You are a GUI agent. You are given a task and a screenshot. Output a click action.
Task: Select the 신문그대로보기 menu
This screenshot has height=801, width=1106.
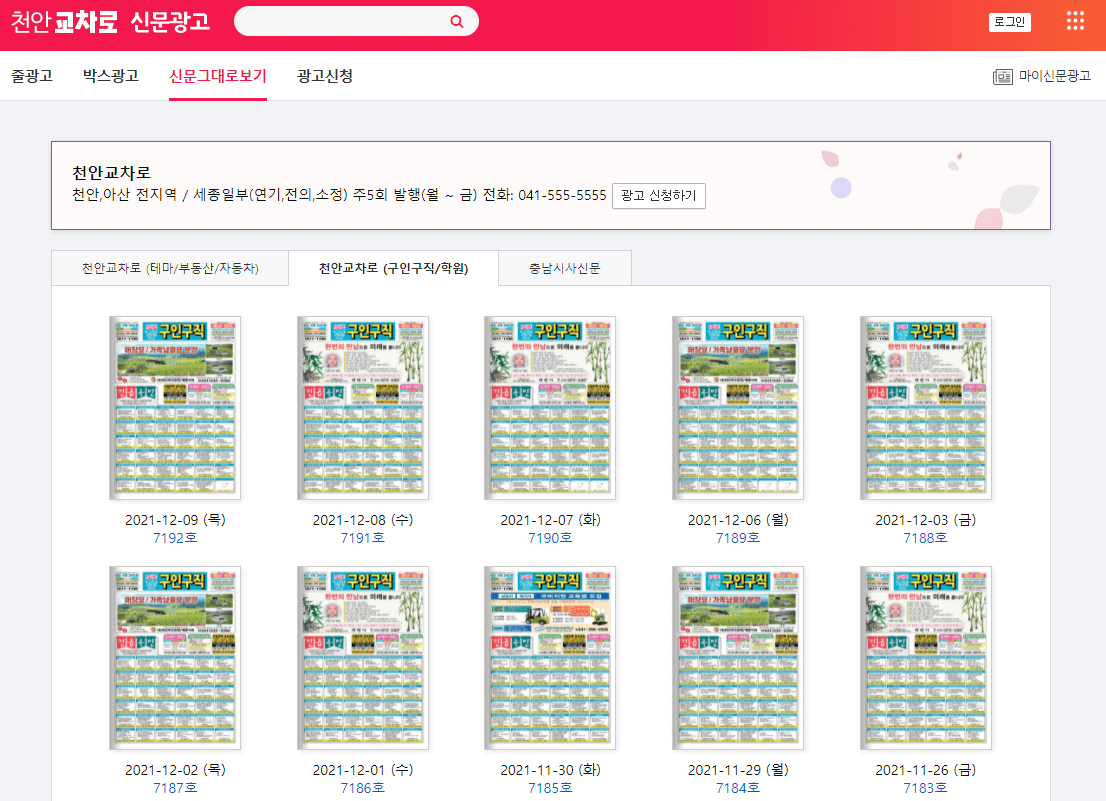tap(217, 75)
